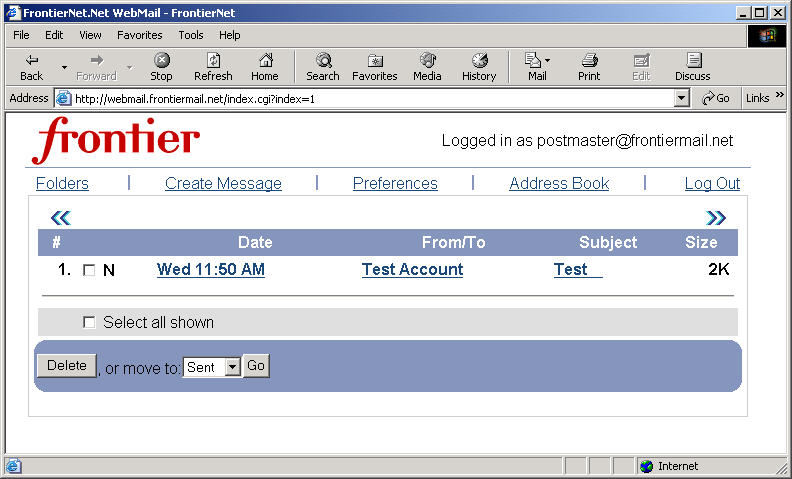Open the Help menu

230,35
